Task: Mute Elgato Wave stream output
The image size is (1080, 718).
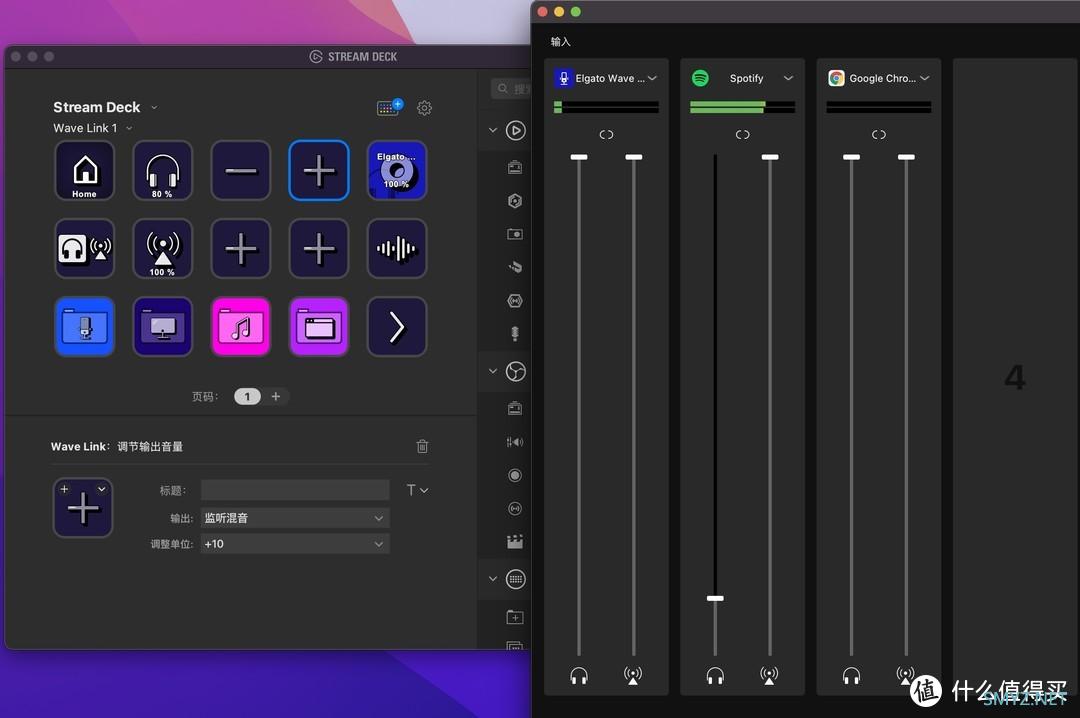Action: point(633,675)
